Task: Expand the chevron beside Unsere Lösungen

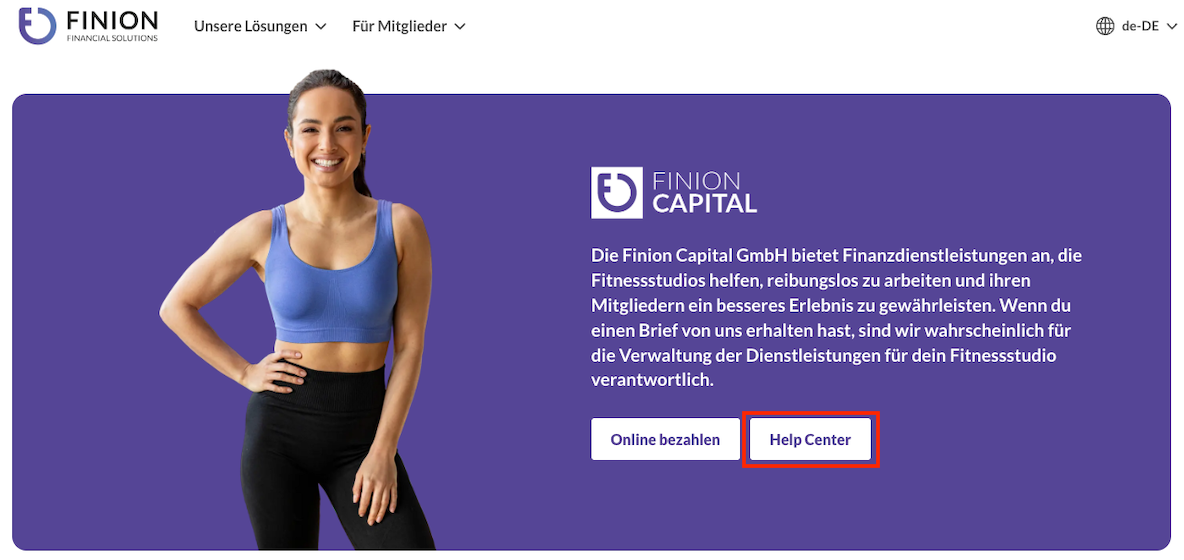Action: click(x=320, y=26)
